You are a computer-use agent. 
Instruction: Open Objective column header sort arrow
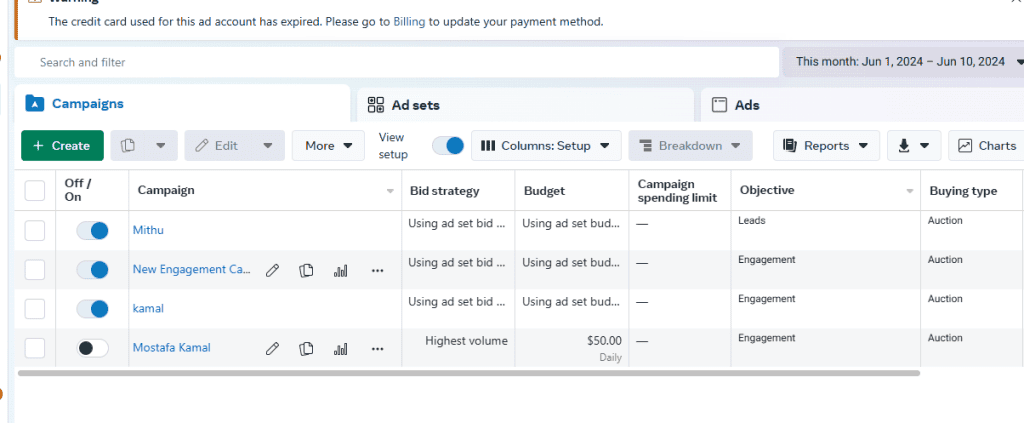910,191
